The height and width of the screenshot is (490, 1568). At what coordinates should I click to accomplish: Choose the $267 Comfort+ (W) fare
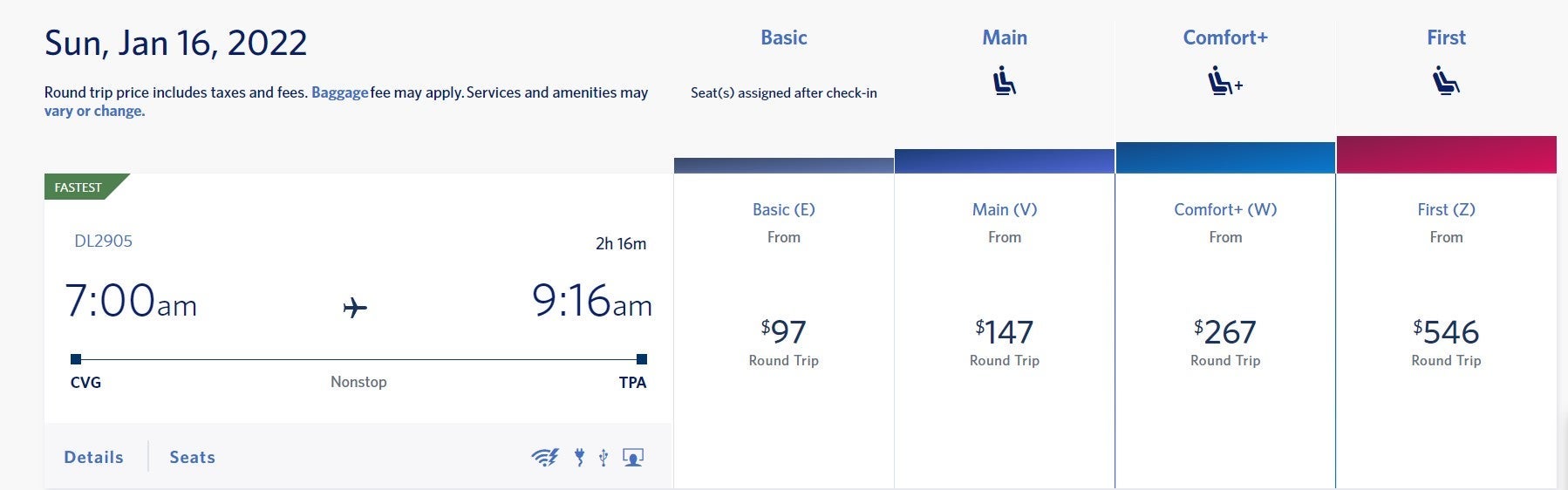(1225, 332)
